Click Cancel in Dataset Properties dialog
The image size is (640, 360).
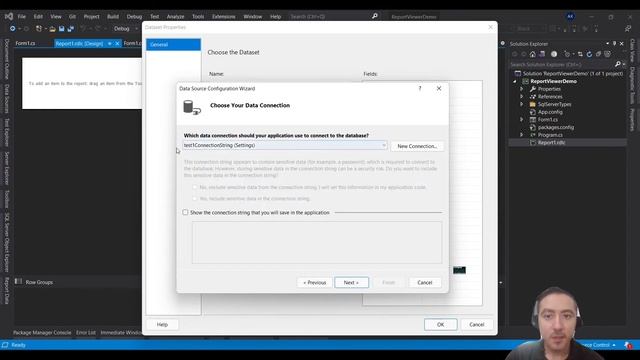[477, 324]
